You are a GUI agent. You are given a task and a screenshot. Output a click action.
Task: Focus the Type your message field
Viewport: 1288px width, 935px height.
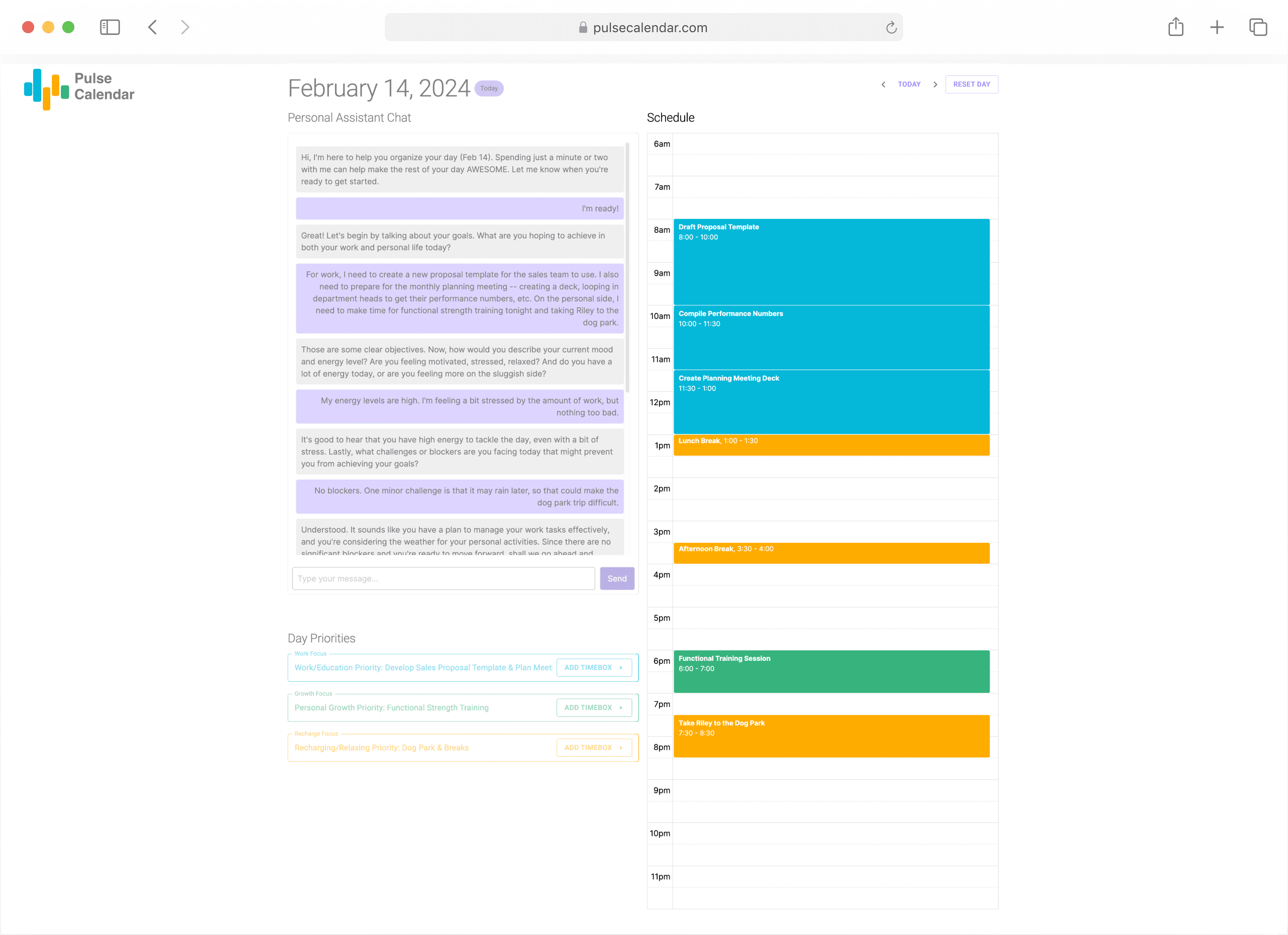pos(443,578)
